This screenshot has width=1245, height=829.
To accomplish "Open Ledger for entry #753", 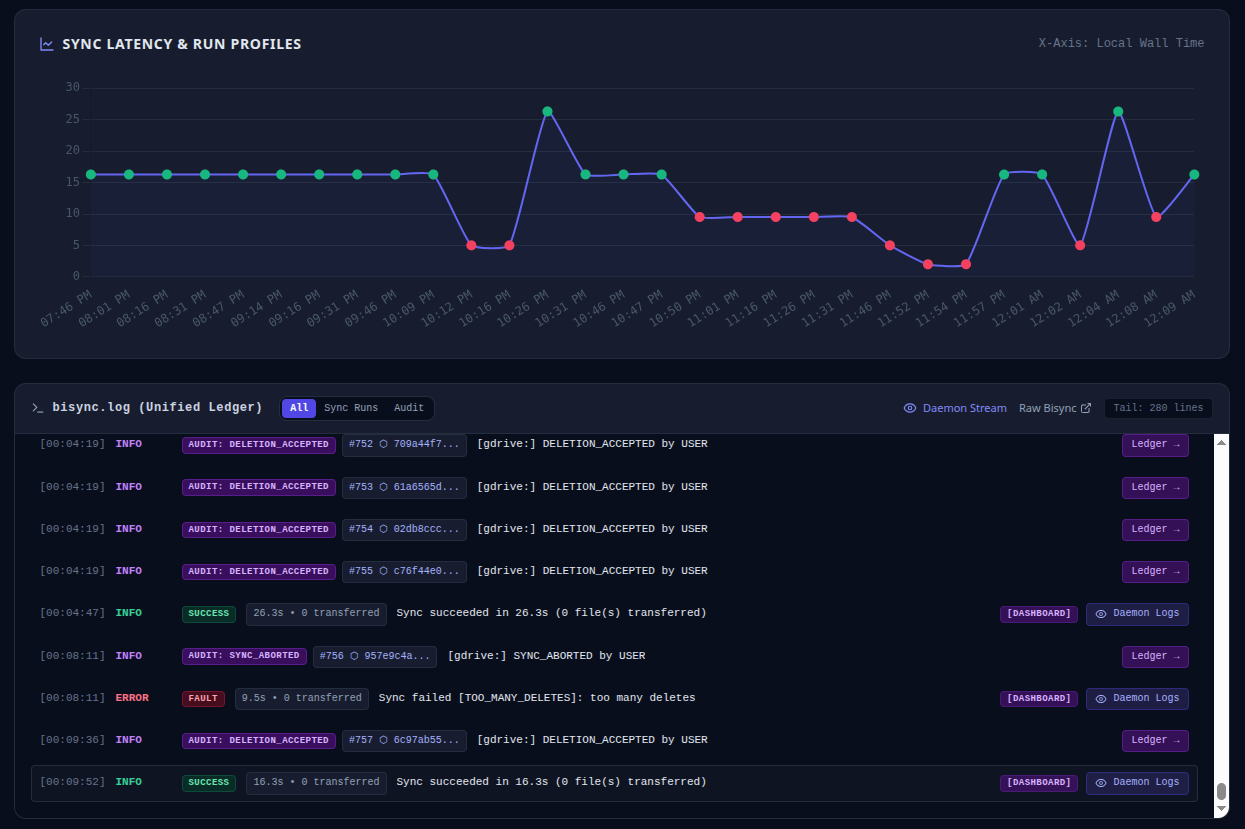I will click(x=1155, y=487).
